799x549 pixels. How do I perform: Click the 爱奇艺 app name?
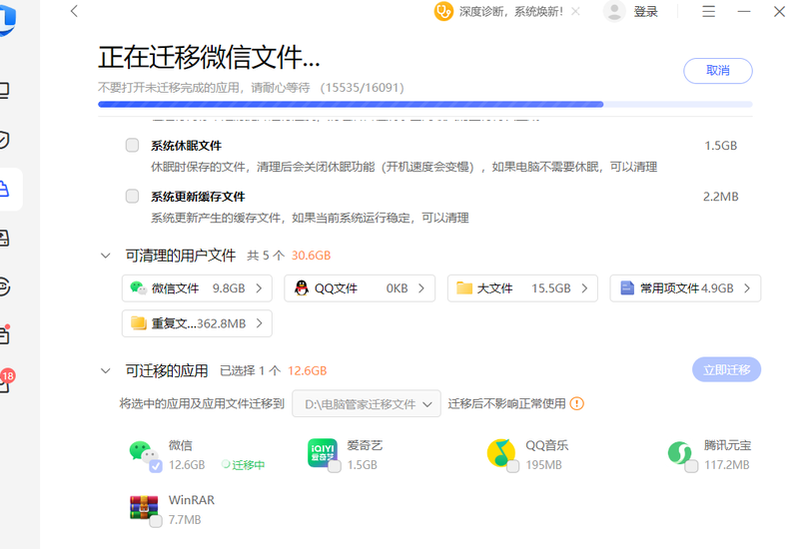point(365,445)
